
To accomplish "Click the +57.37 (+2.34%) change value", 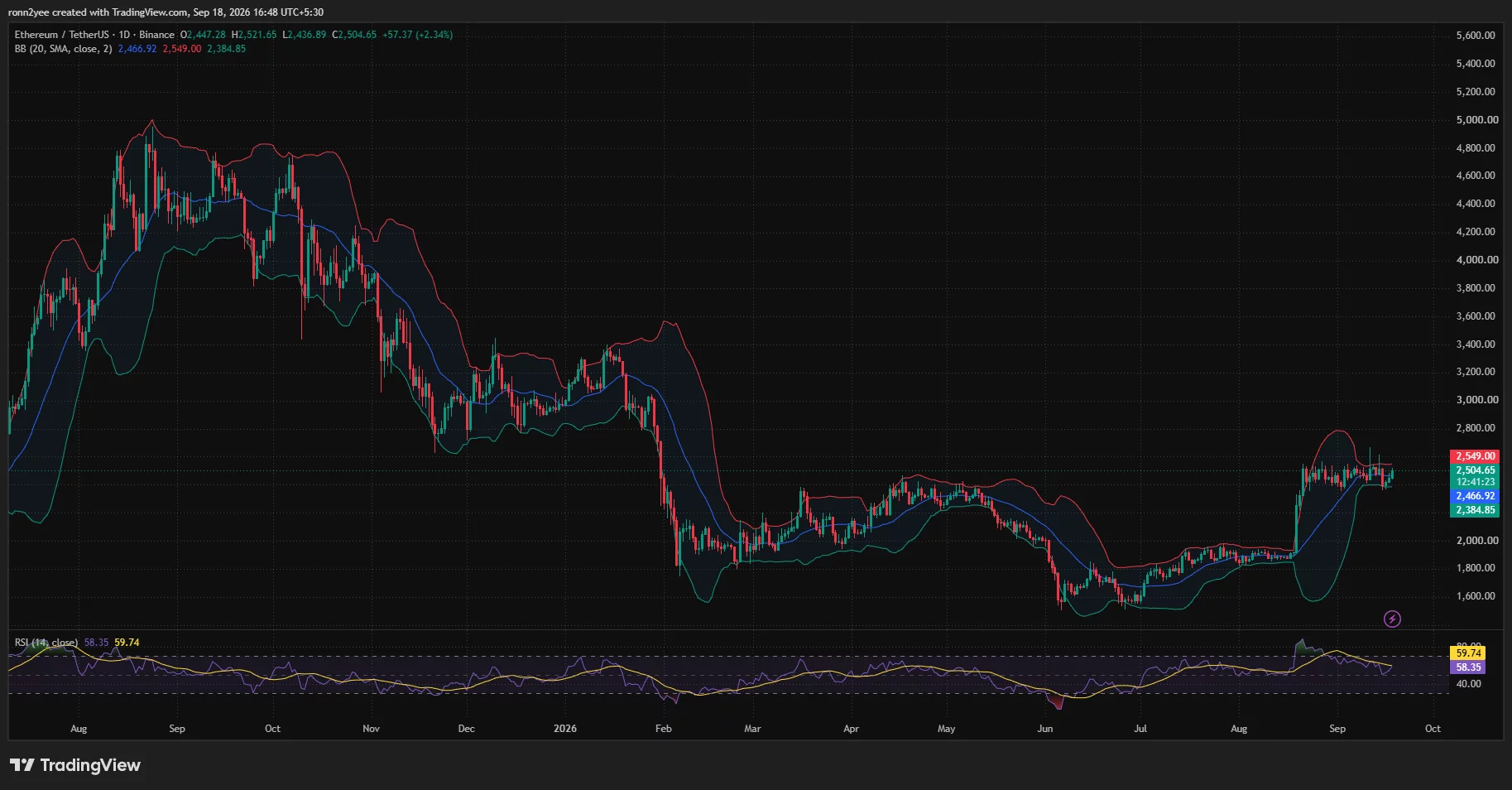I will tap(417, 35).
